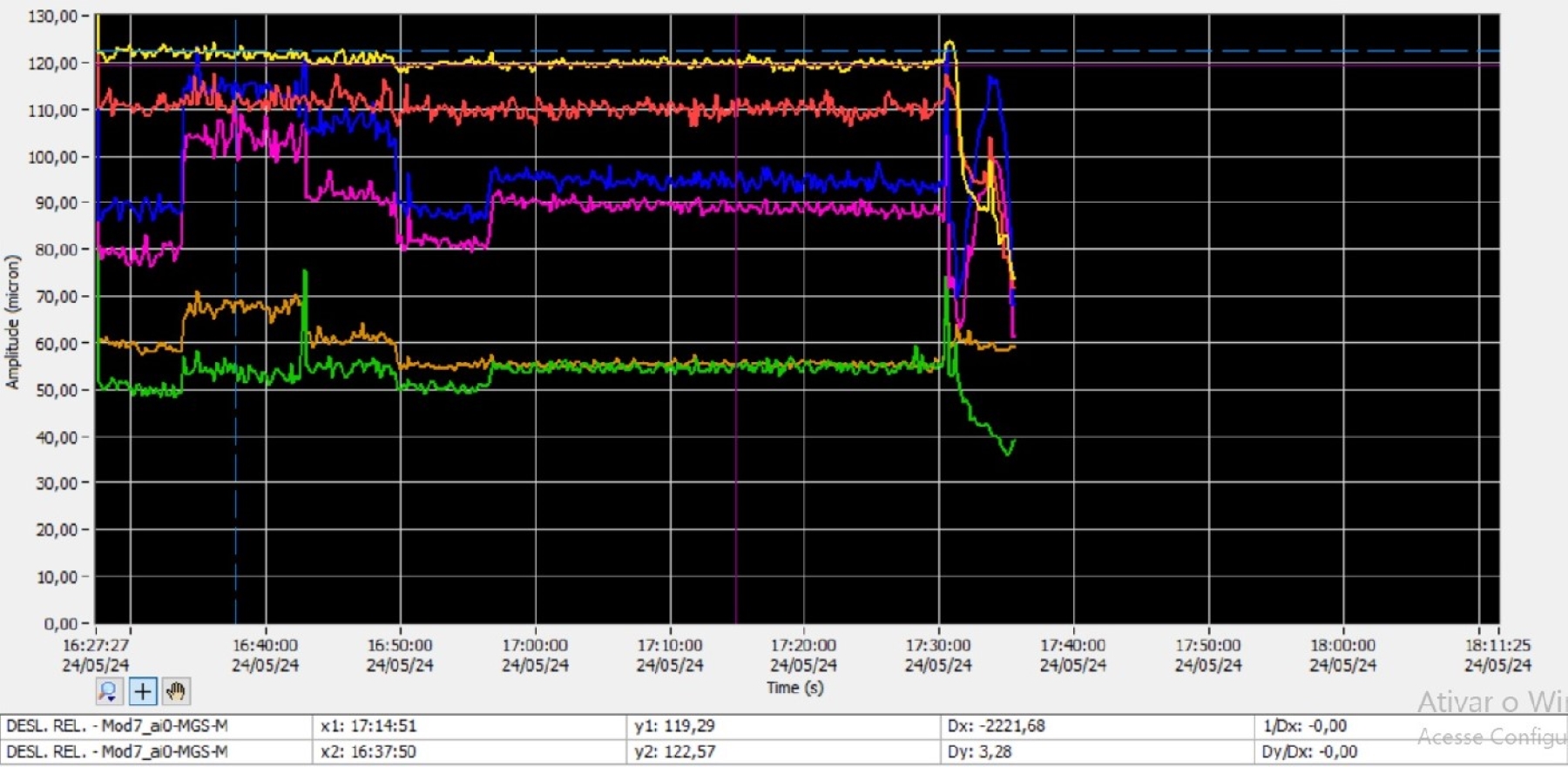Open the zoom tool's dropdown arrow
The width and height of the screenshot is (1568, 767).
(113, 698)
